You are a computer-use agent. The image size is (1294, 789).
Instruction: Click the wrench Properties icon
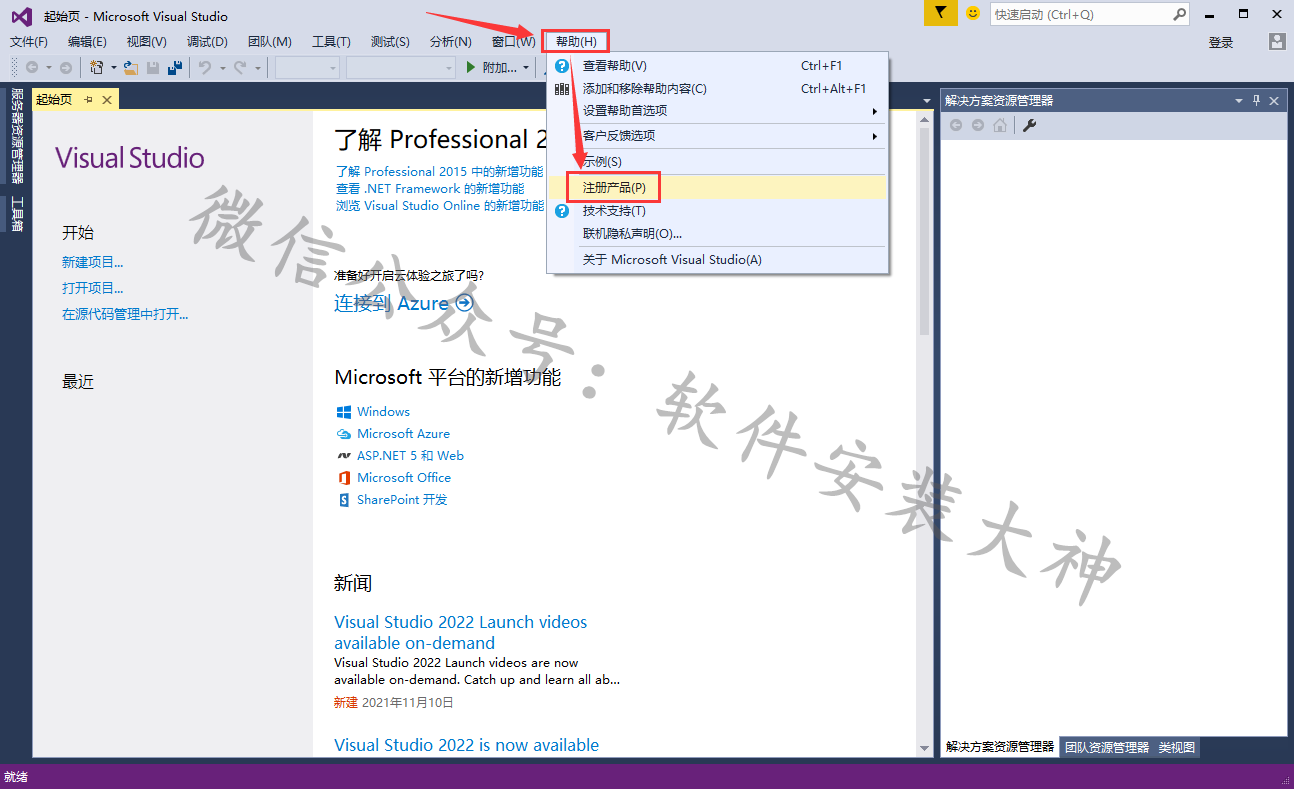[1029, 125]
